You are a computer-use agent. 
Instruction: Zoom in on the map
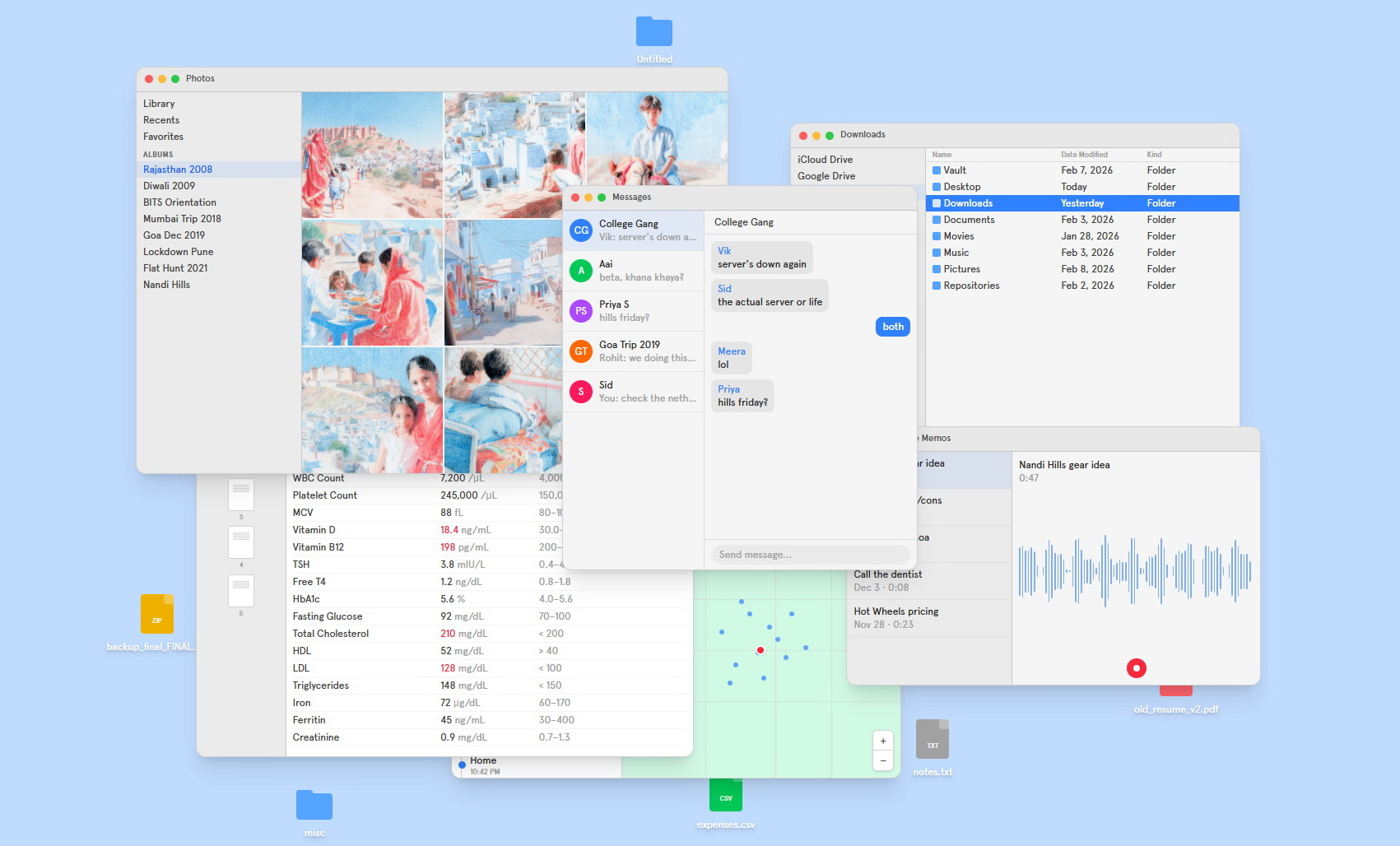tap(882, 741)
